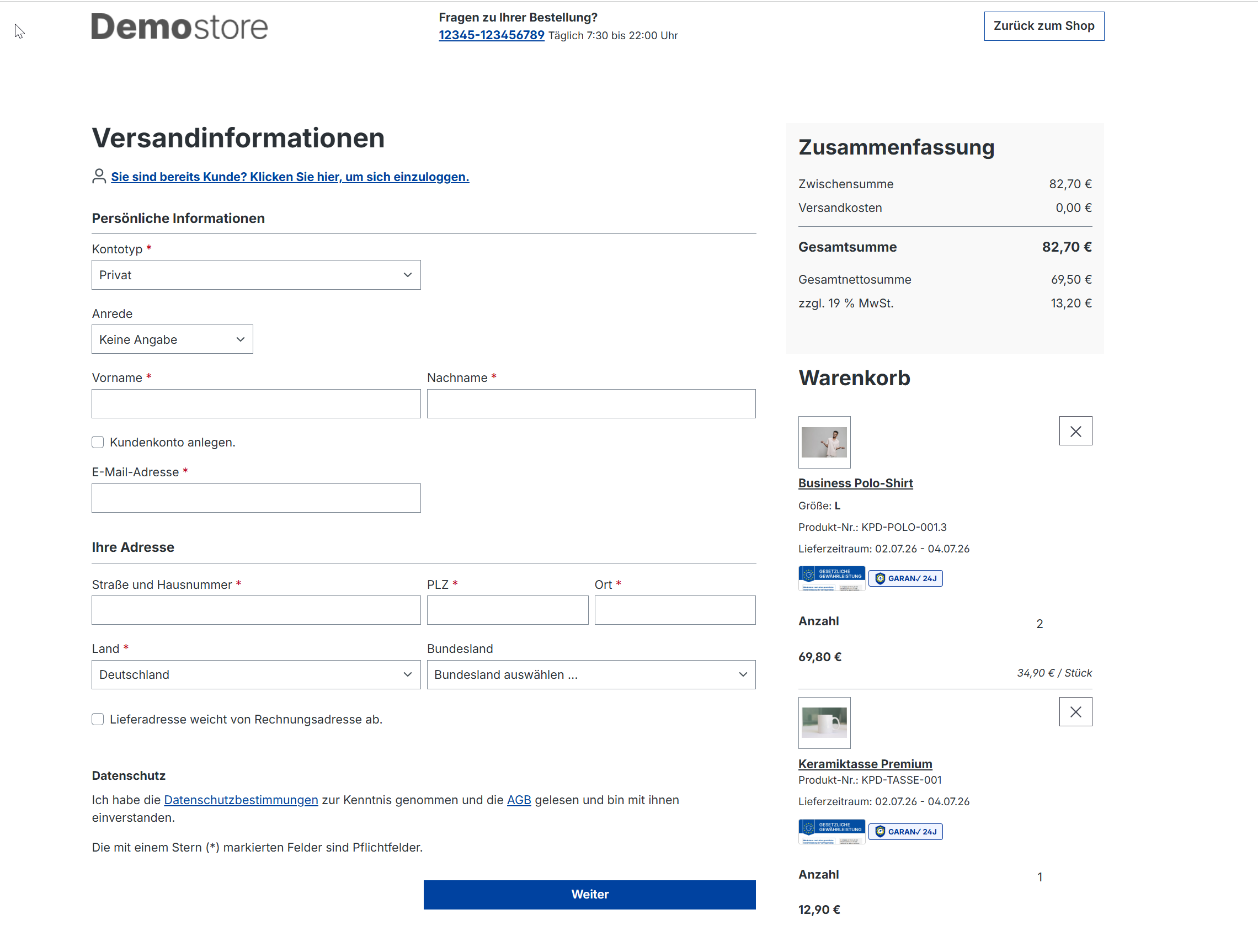Click the Polo-Shirt Gesetzliche Gewährleistung badge
Screen dimensions: 1258x952
click(x=831, y=578)
